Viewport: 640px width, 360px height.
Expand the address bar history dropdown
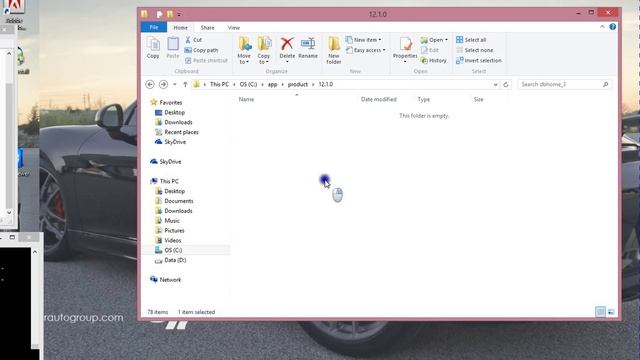[x=495, y=84]
